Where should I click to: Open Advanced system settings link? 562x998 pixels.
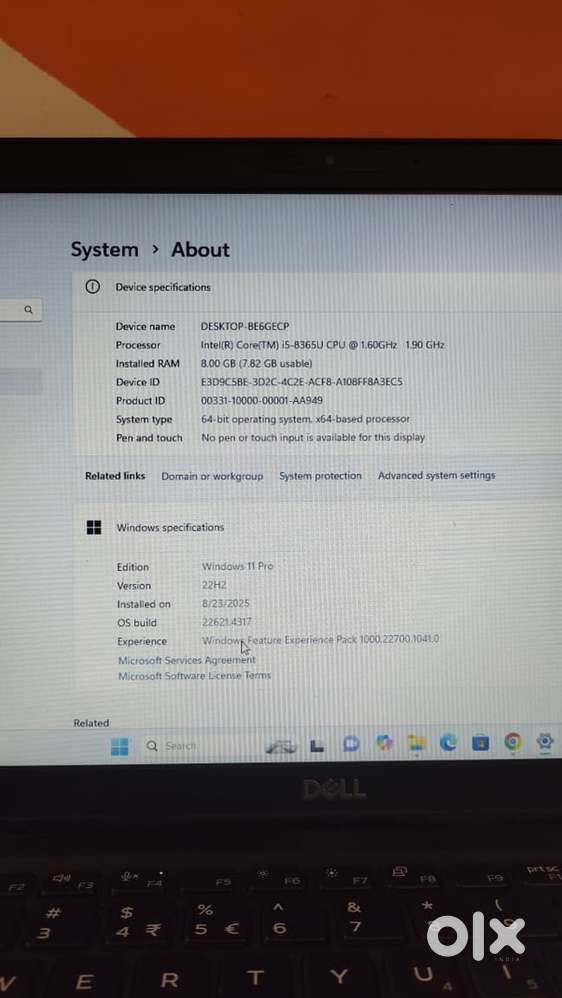click(437, 475)
